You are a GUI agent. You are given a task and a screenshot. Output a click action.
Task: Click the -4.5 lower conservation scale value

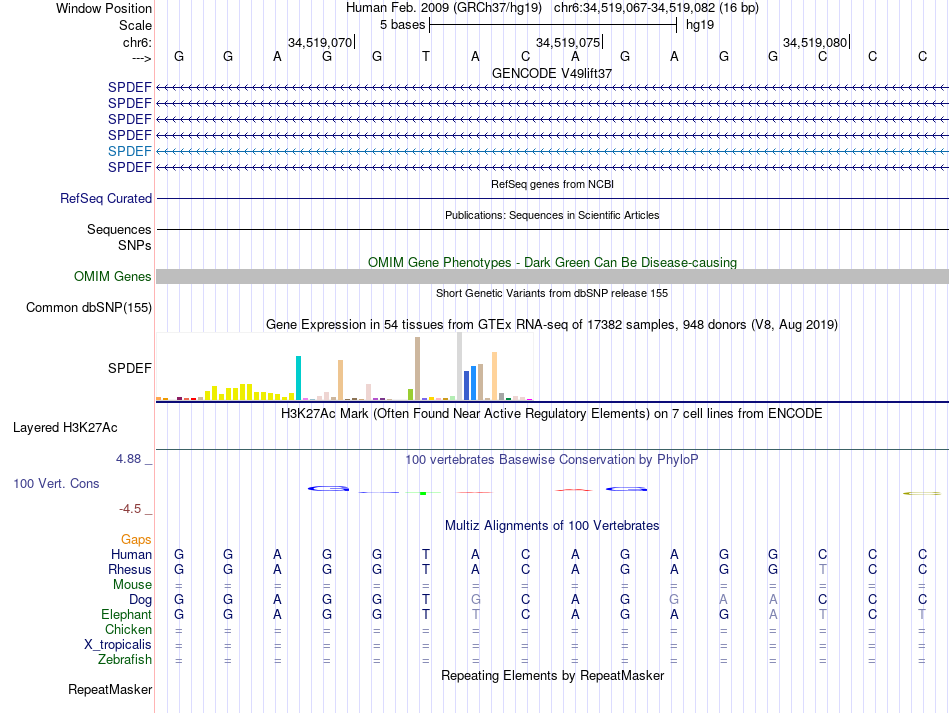point(130,509)
